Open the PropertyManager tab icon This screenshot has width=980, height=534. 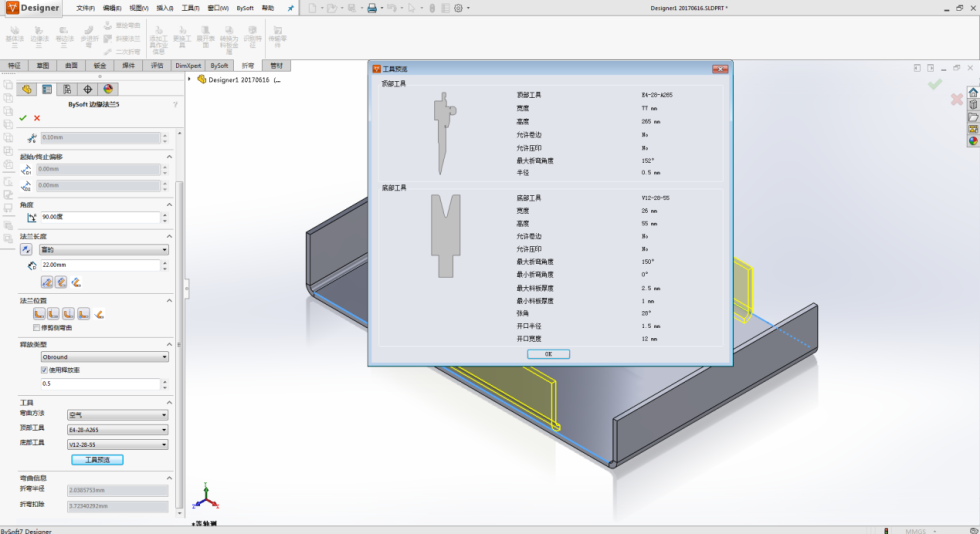coord(47,89)
